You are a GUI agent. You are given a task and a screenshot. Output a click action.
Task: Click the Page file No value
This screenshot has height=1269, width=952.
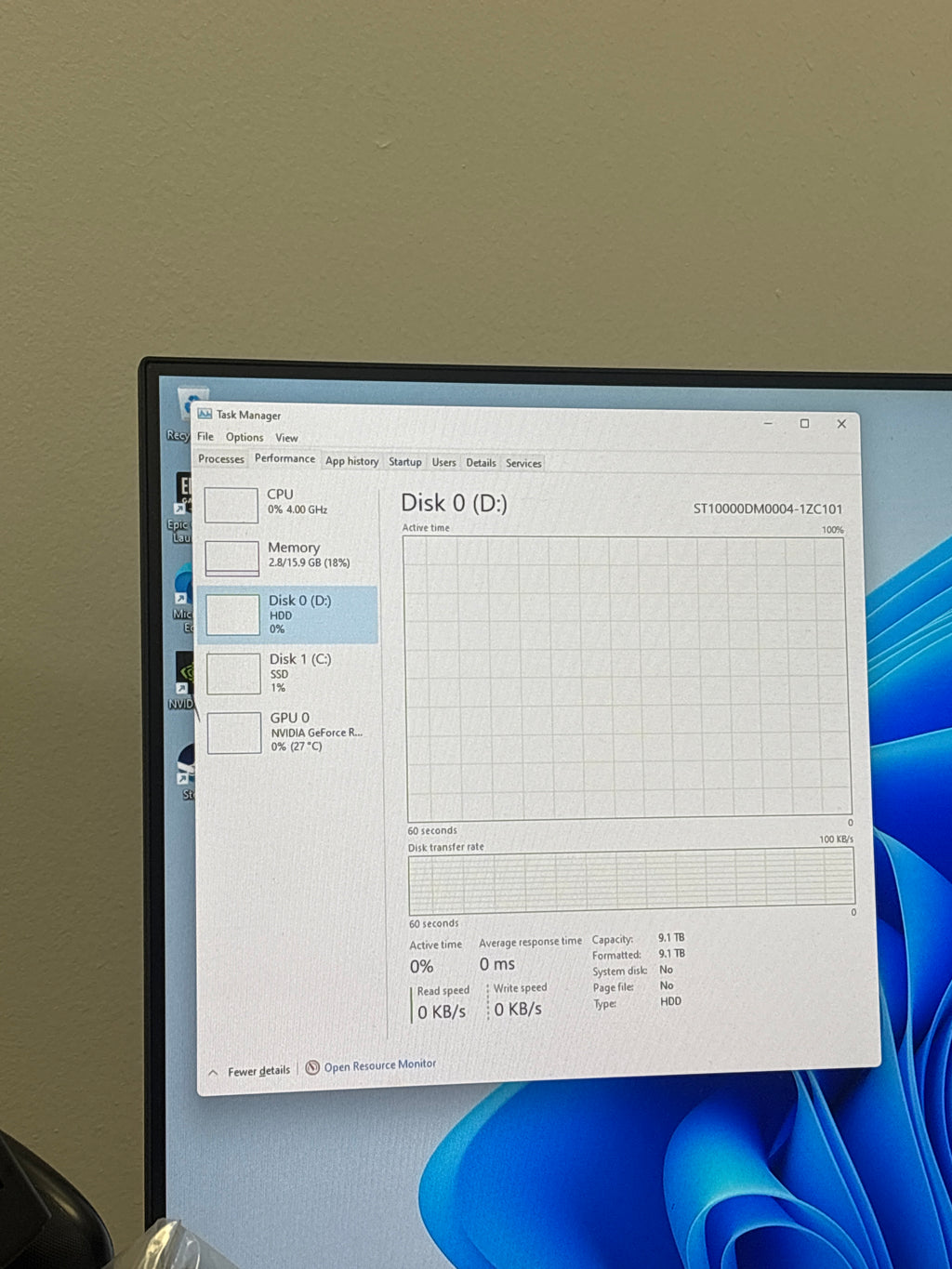click(x=667, y=985)
